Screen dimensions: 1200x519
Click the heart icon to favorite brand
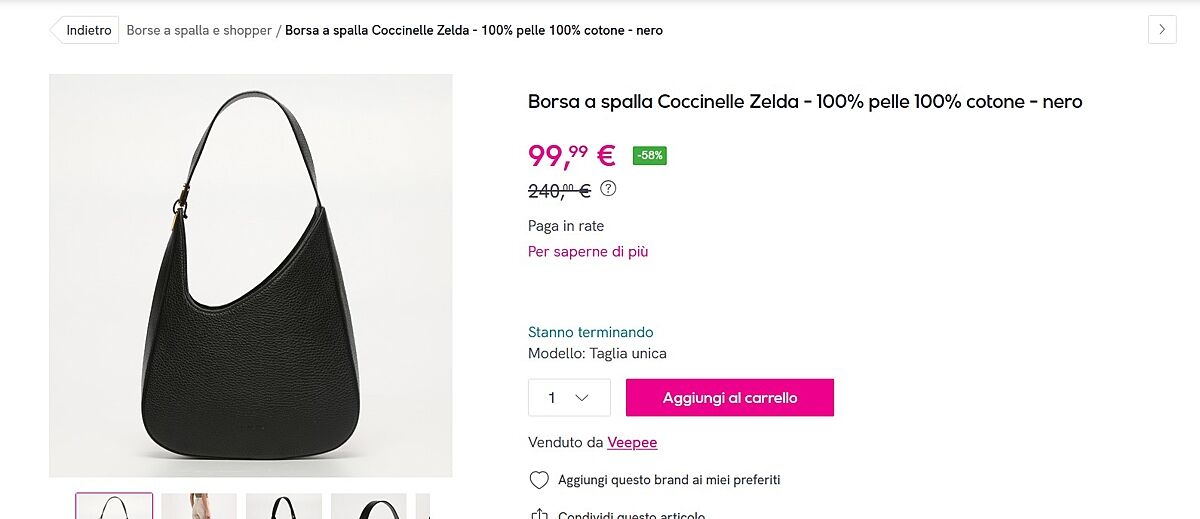pos(539,480)
